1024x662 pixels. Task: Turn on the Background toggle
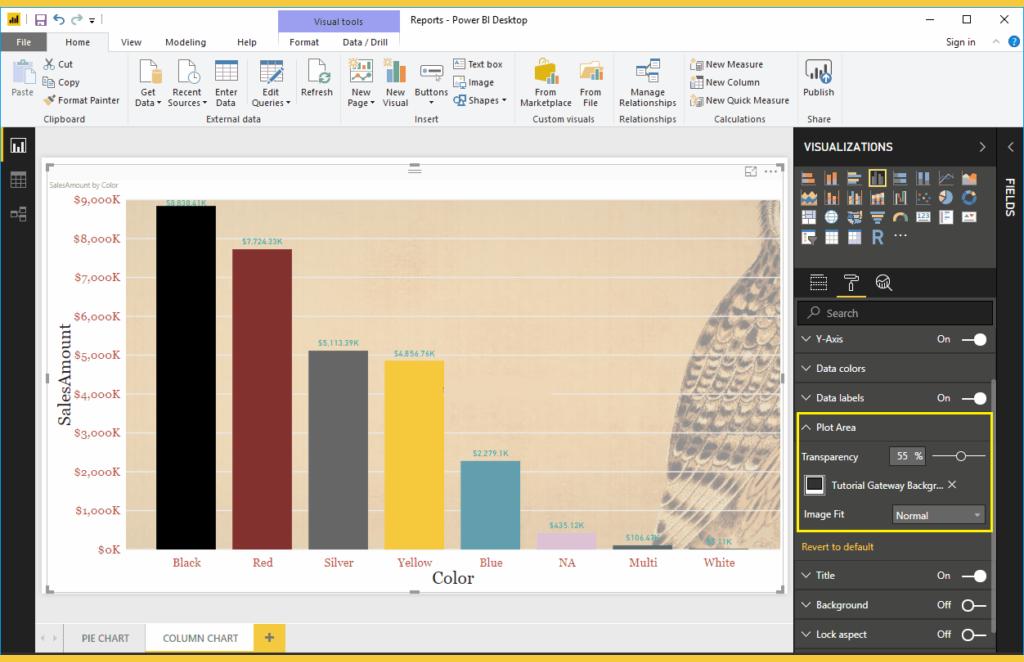click(x=973, y=605)
